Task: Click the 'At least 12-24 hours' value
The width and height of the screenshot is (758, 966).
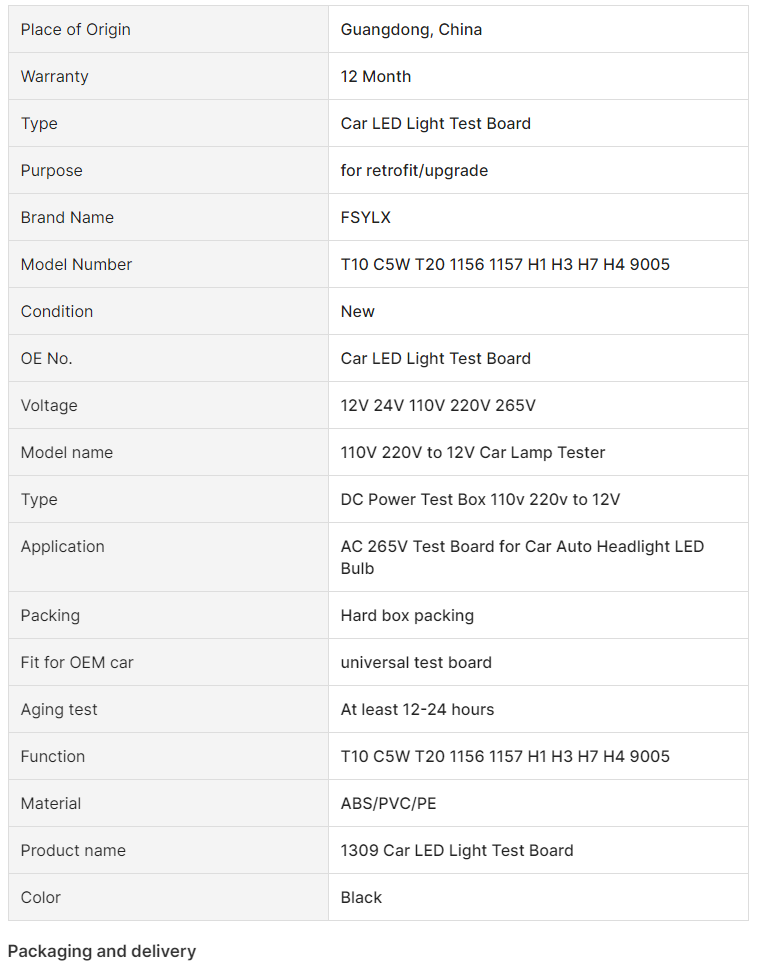Action: pyautogui.click(x=417, y=710)
